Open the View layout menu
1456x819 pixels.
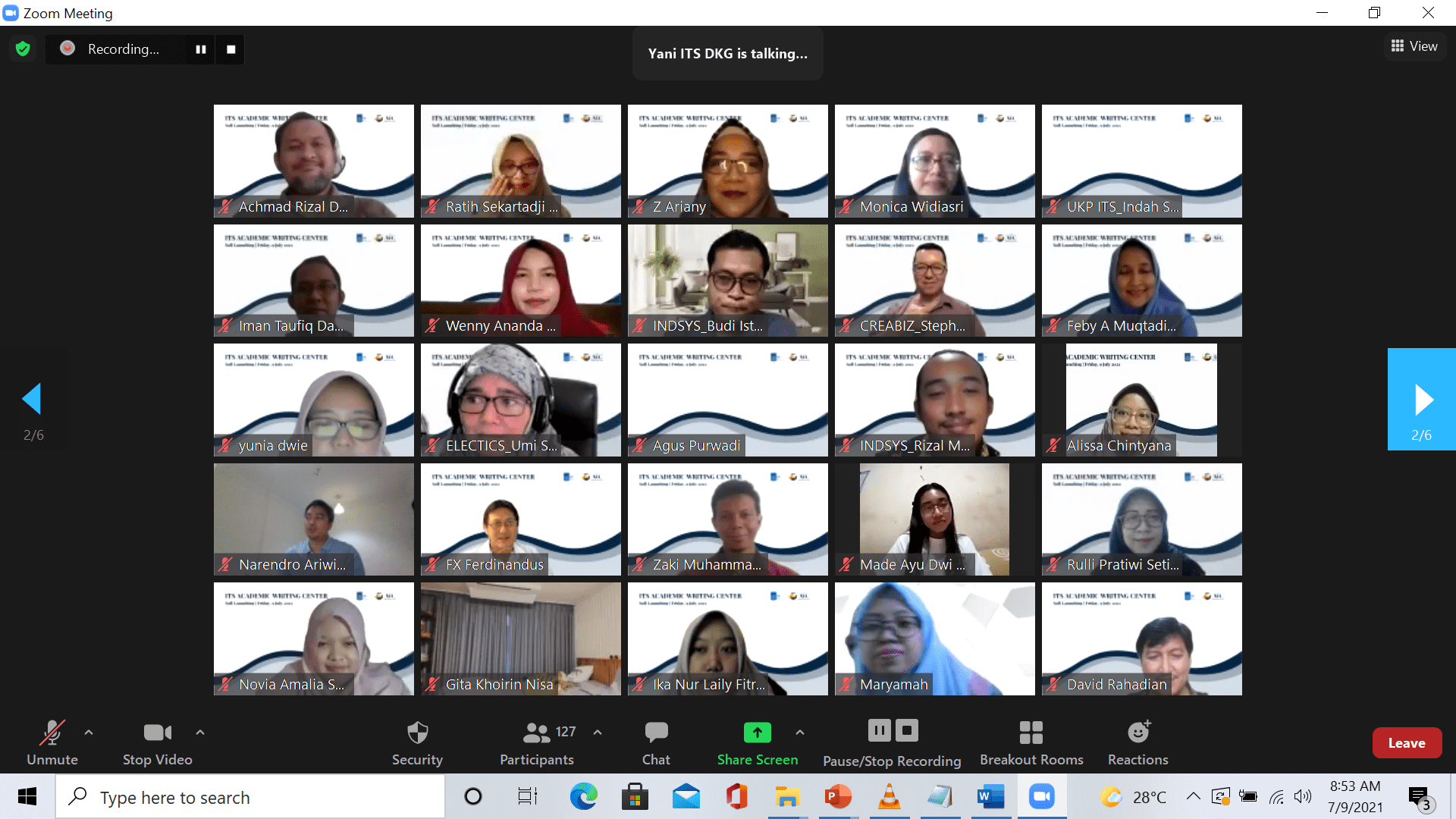[1414, 46]
